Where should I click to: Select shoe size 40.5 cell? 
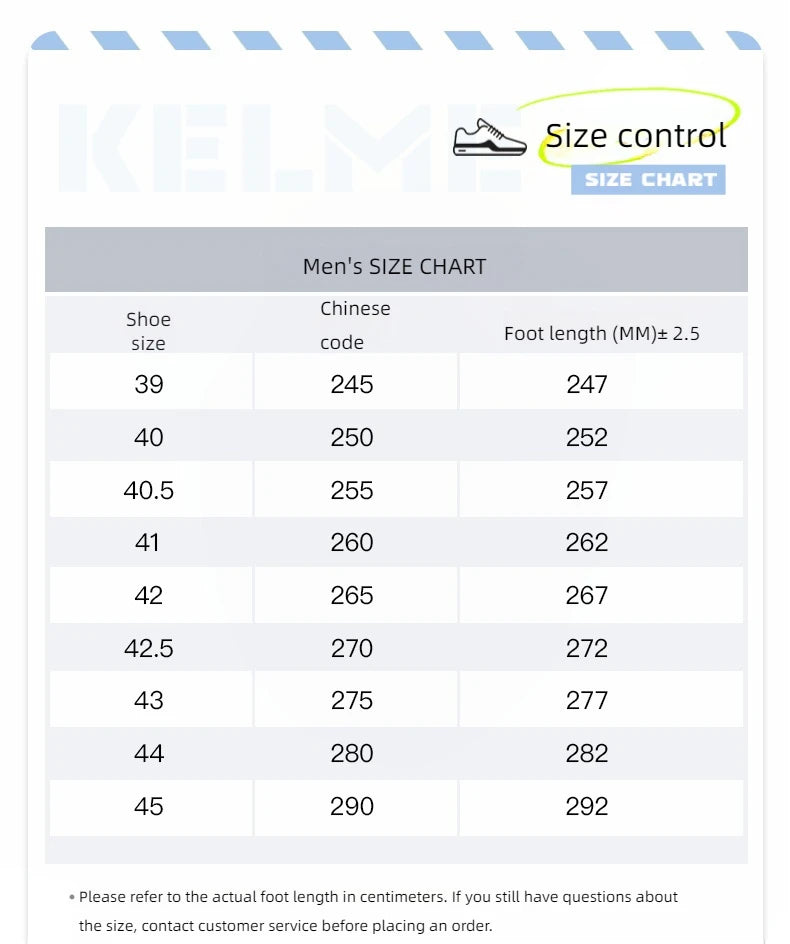point(149,490)
